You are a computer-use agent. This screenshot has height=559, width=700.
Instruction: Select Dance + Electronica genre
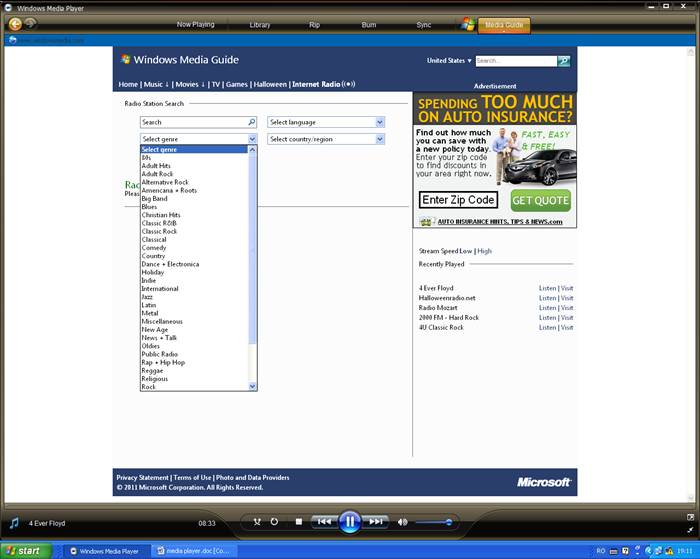194,264
